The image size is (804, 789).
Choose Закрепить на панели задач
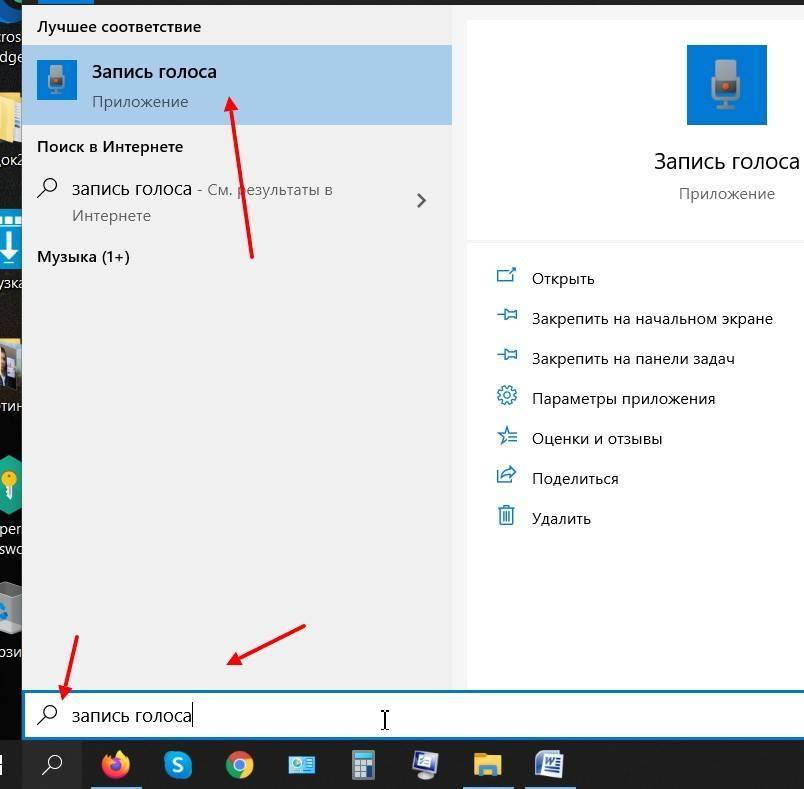632,359
